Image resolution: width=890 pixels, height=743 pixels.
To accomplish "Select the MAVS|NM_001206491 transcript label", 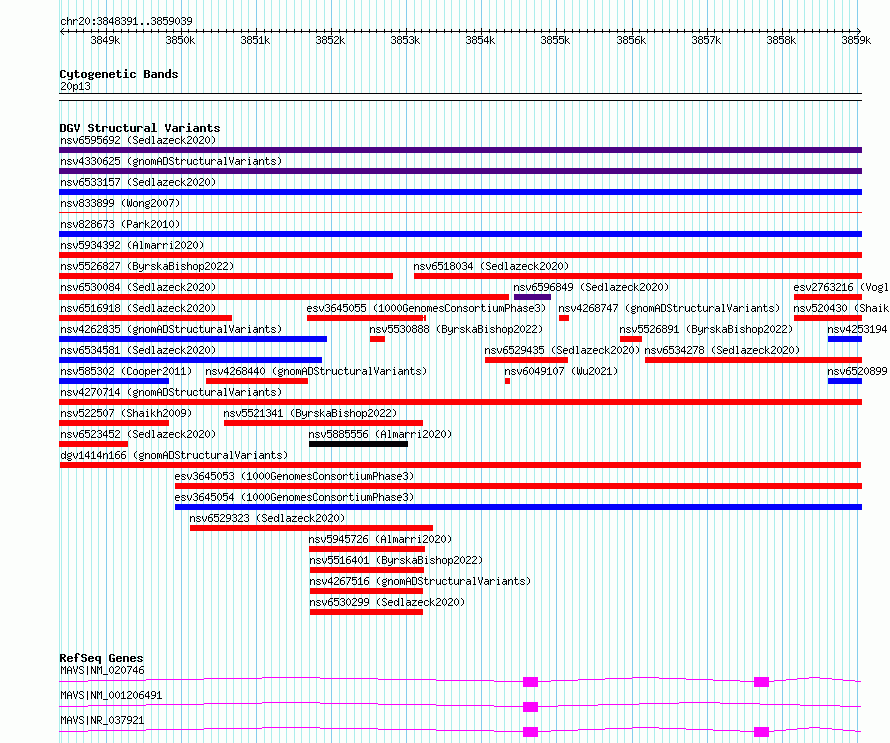I will pos(111,695).
